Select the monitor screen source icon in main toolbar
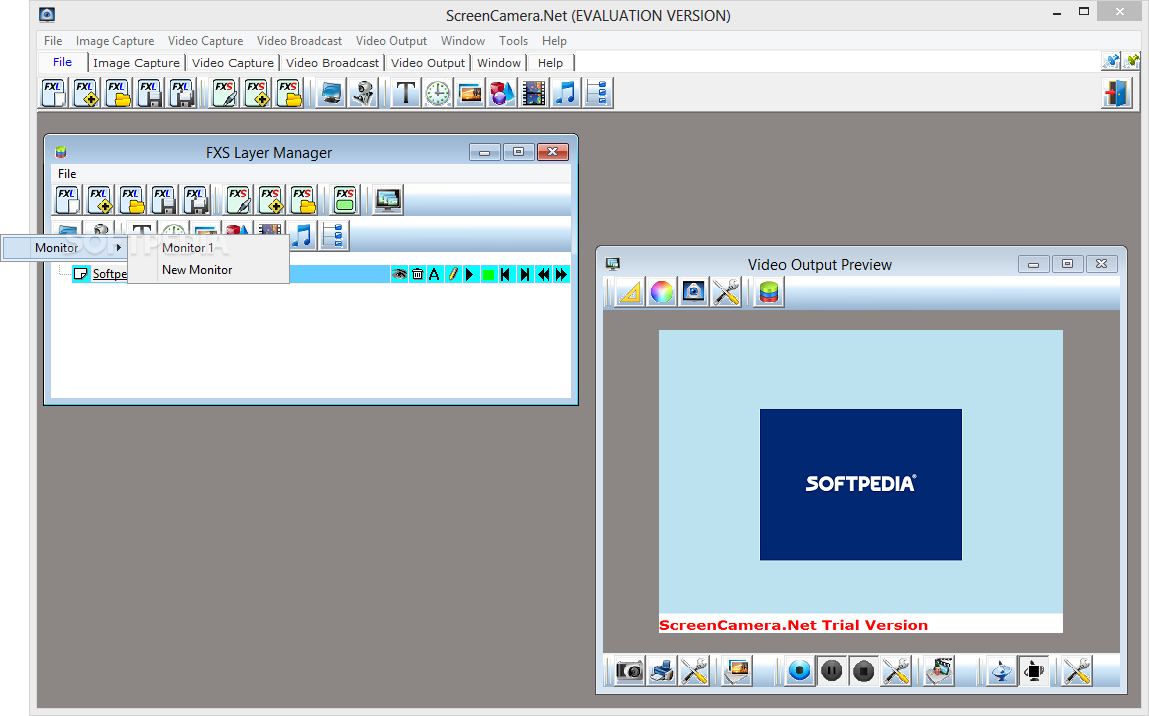 pos(331,94)
